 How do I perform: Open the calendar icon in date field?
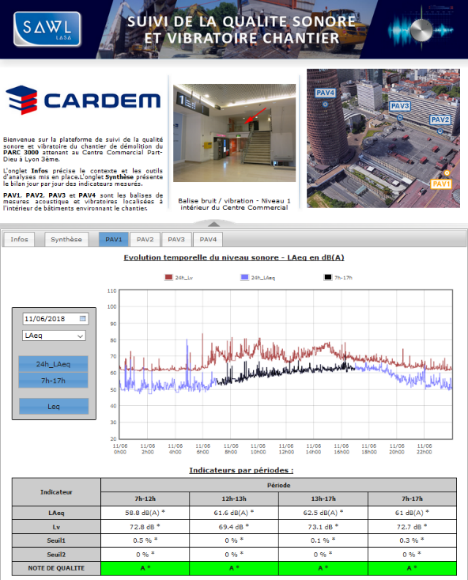pos(83,318)
